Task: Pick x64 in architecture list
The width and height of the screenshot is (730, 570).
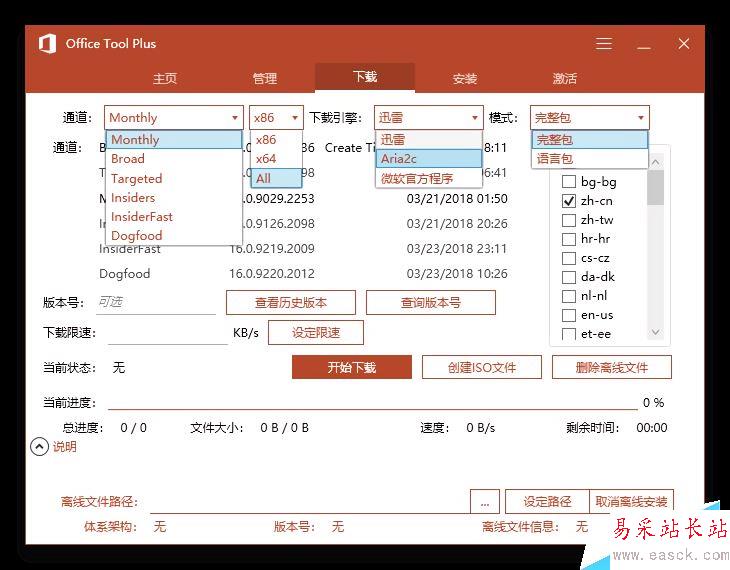Action: point(277,159)
